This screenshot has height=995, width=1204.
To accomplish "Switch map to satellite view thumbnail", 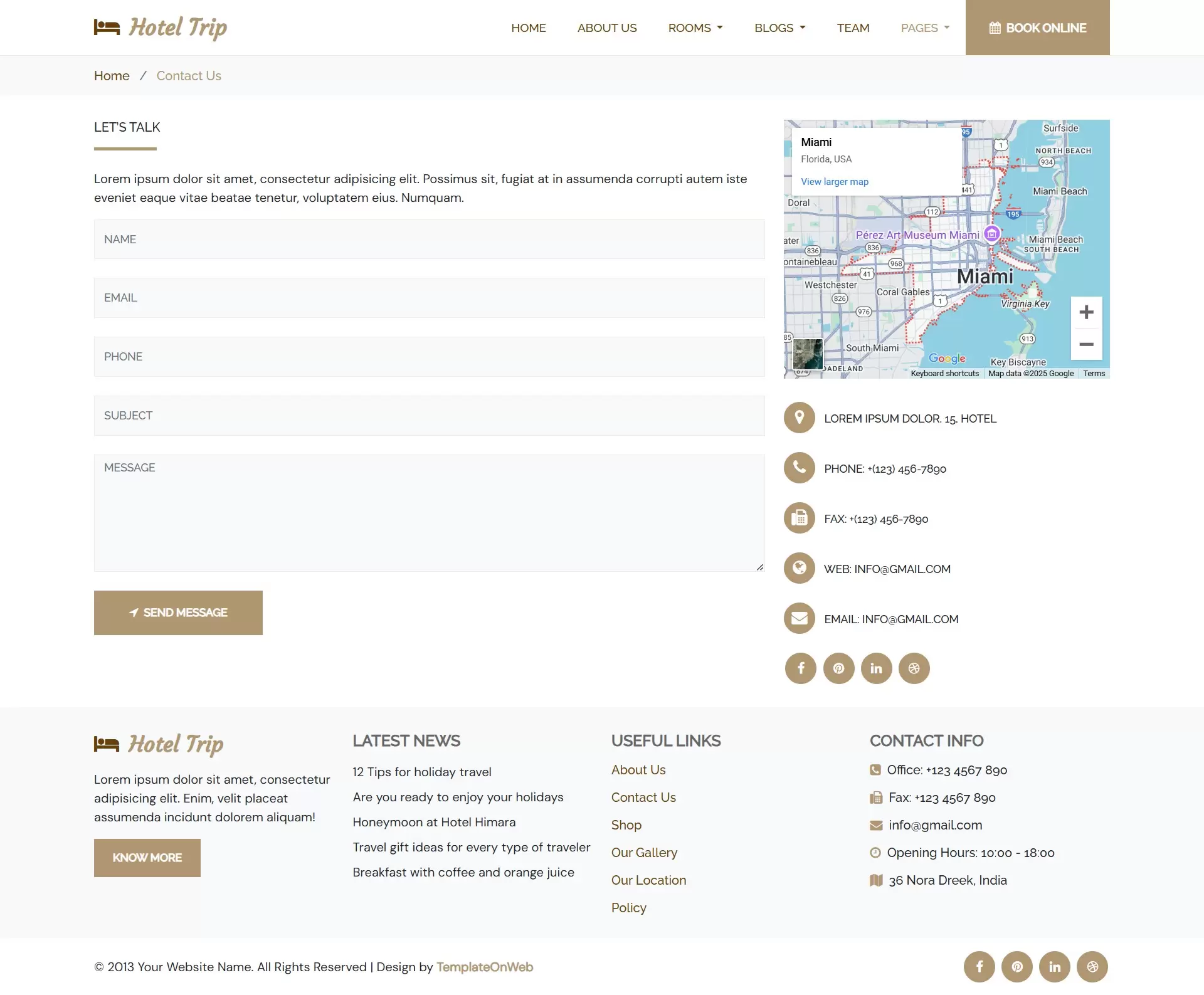I will tap(808, 354).
